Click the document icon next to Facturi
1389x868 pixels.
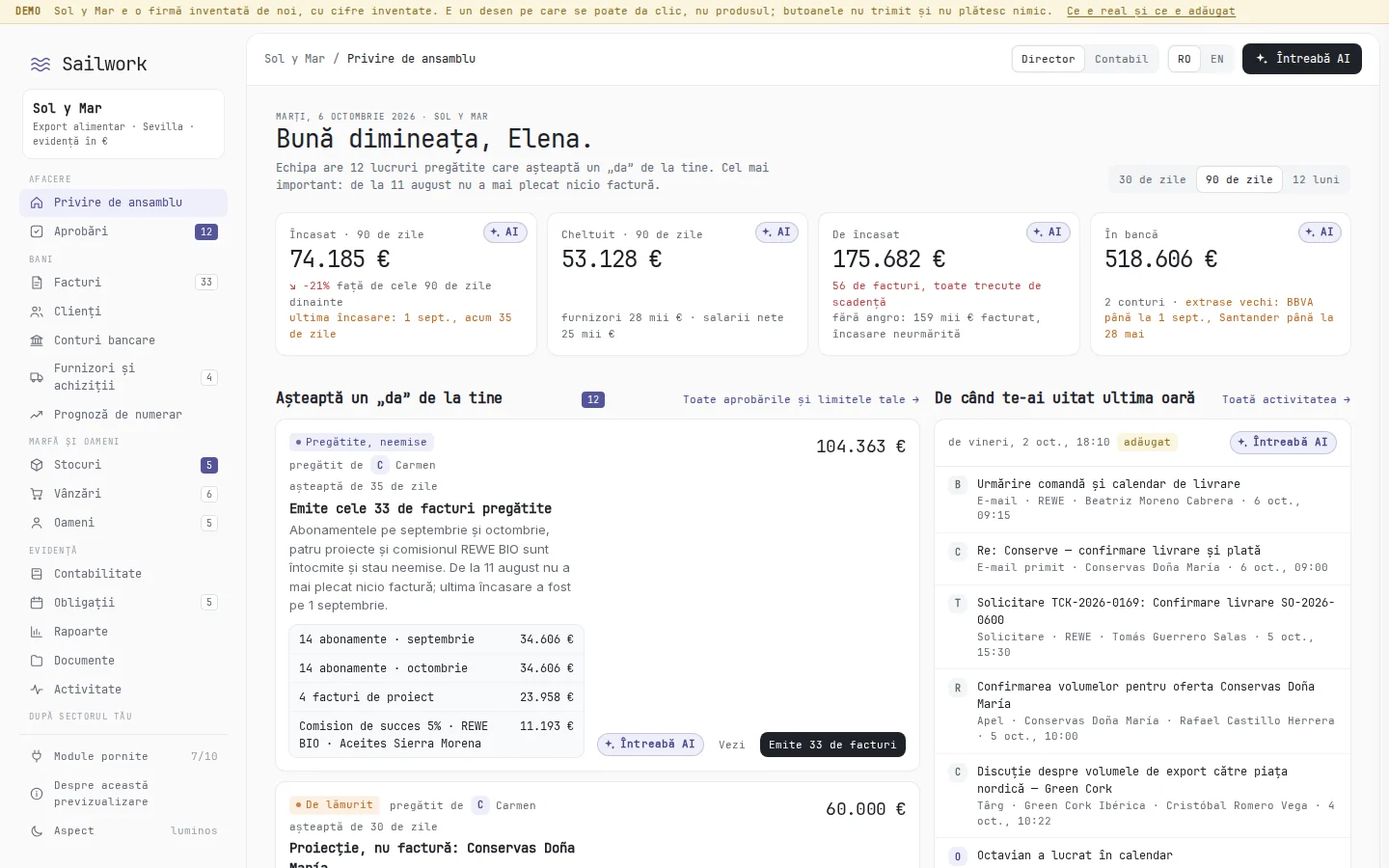click(x=37, y=283)
